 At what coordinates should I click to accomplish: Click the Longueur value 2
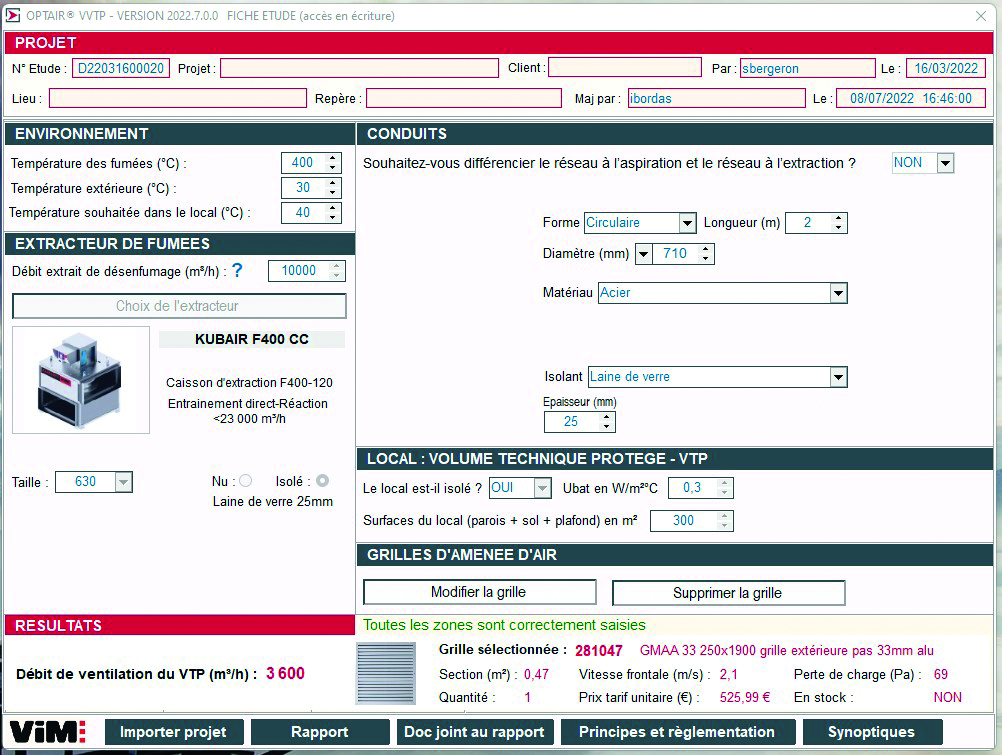808,222
